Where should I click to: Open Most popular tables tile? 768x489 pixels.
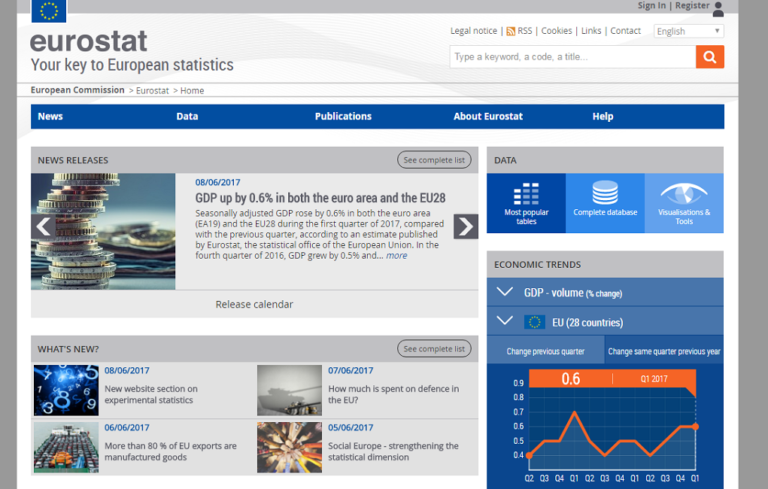(526, 203)
